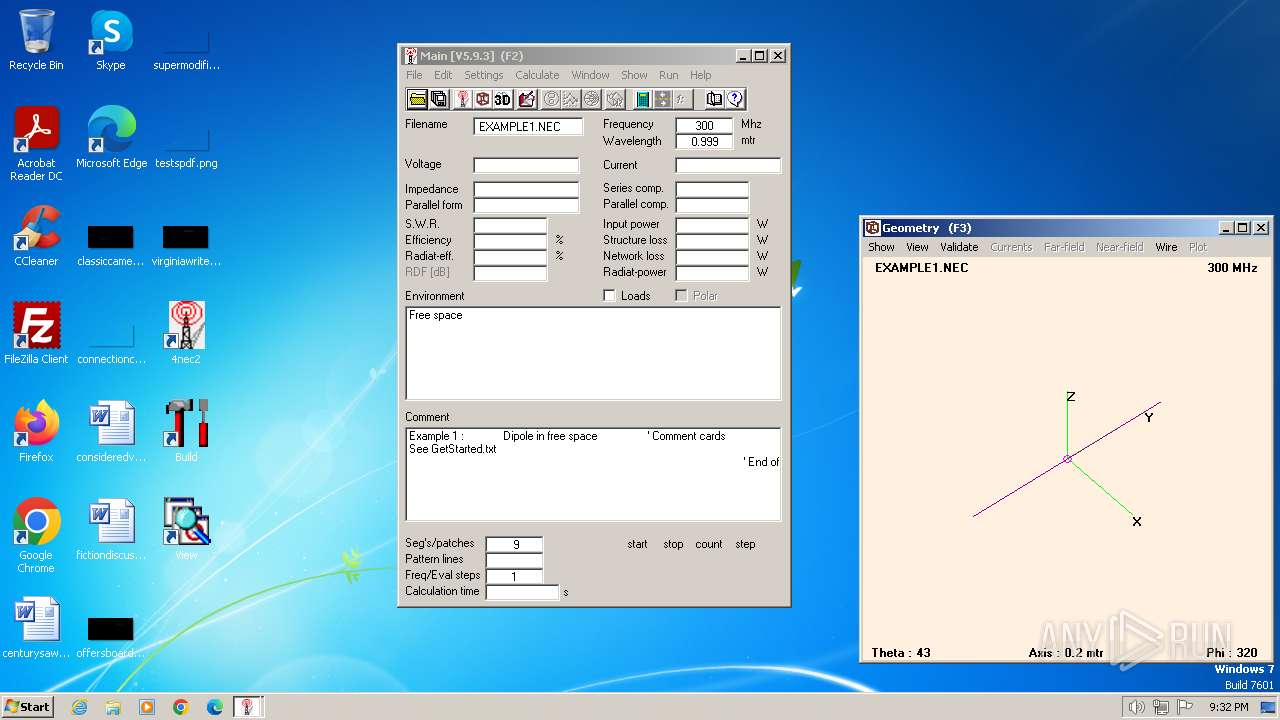
Task: Open FileZilla Client desktop icon
Action: pyautogui.click(x=36, y=333)
